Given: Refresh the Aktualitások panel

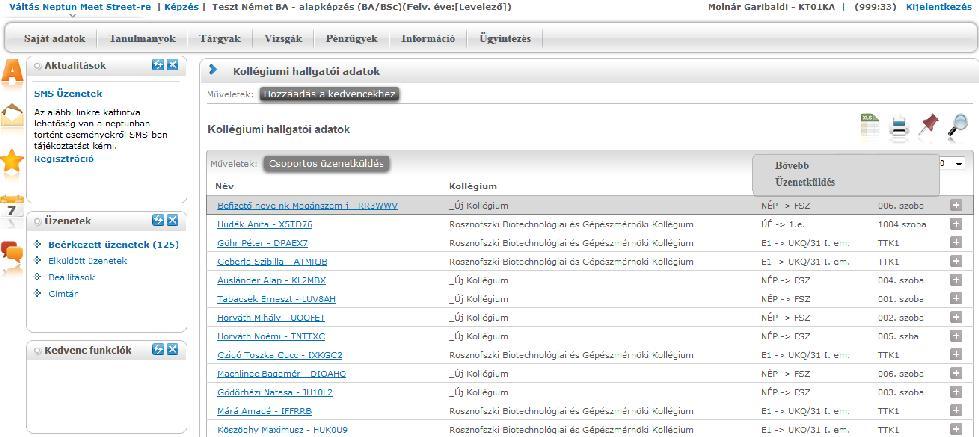Looking at the screenshot, I should 158,65.
